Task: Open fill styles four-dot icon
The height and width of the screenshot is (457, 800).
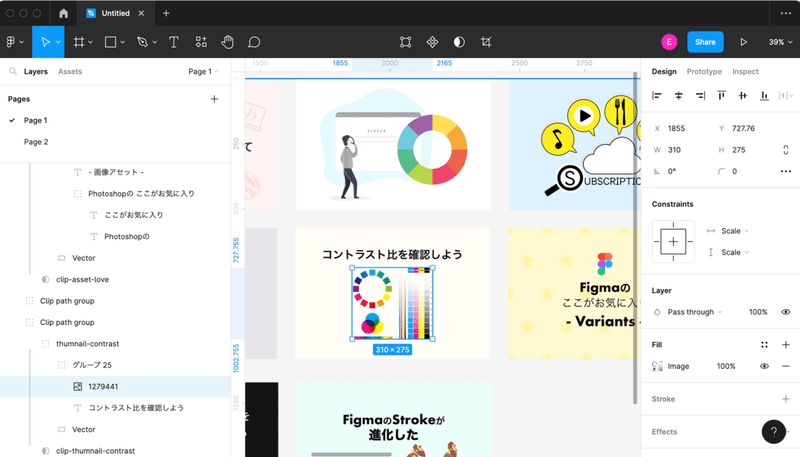Action: (764, 345)
